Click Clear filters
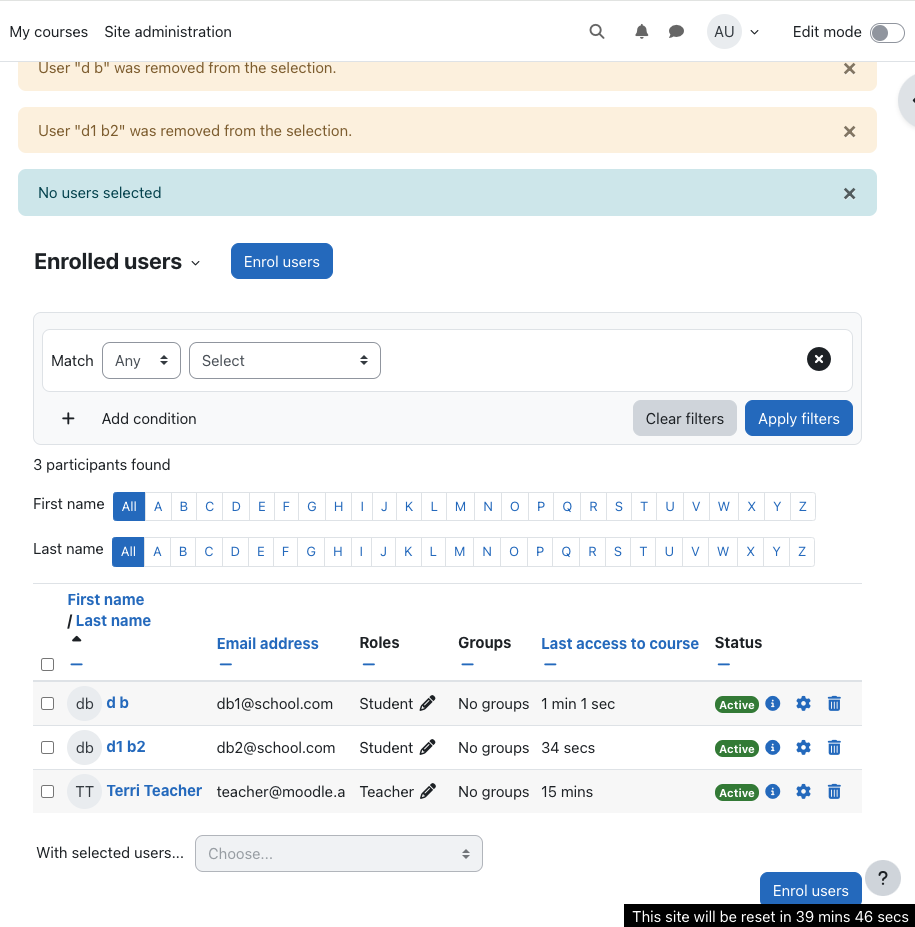This screenshot has height=927, width=915. [x=684, y=419]
